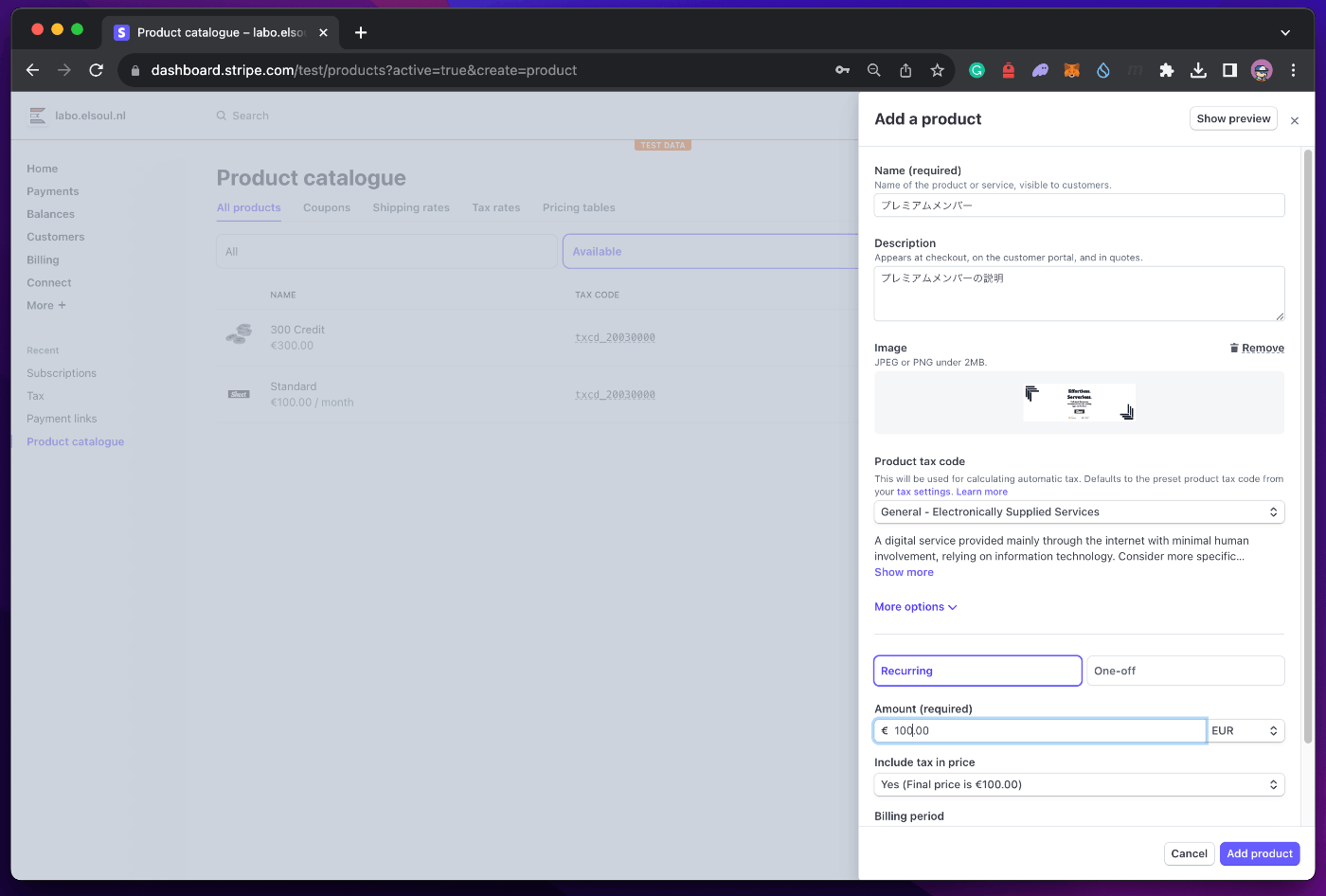Open the browser Downloads icon
The width and height of the screenshot is (1326, 896).
[1198, 70]
